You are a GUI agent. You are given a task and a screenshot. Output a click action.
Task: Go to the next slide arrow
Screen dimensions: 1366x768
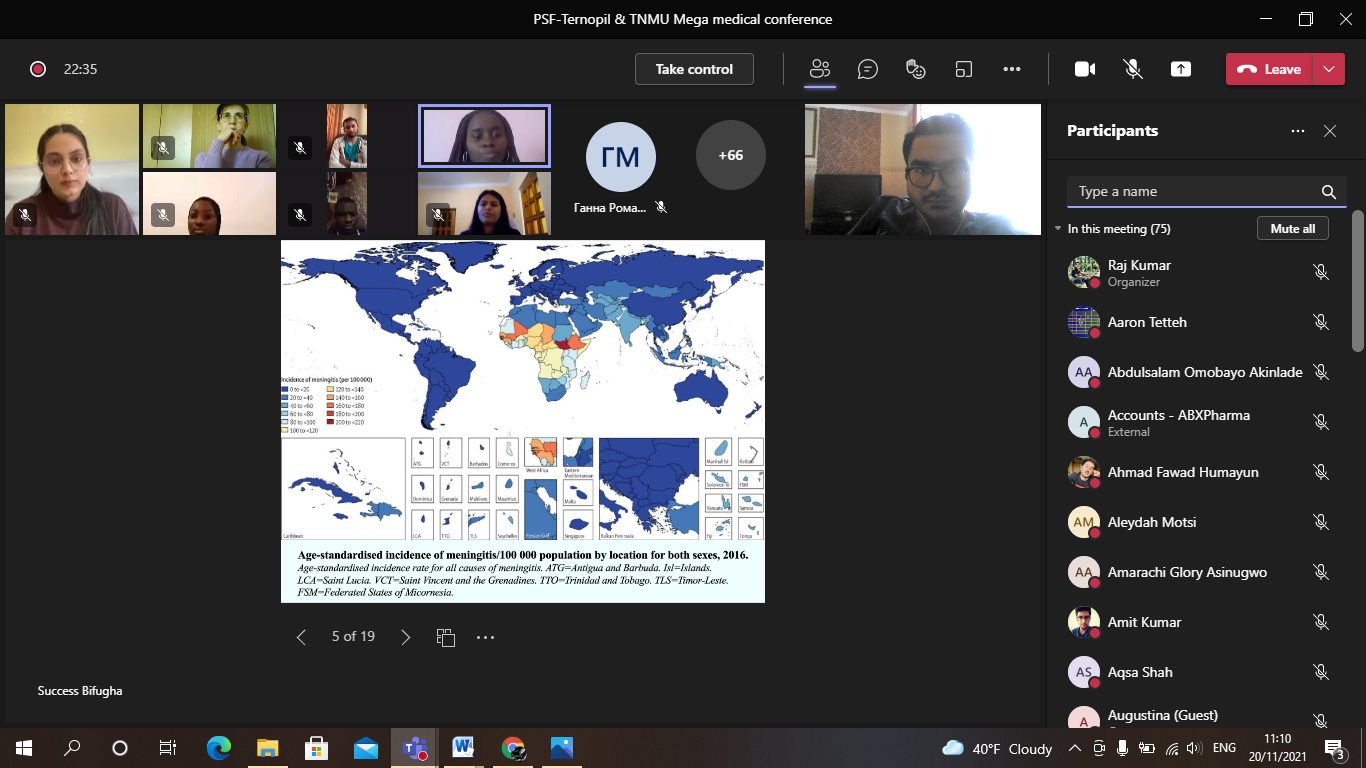[405, 637]
